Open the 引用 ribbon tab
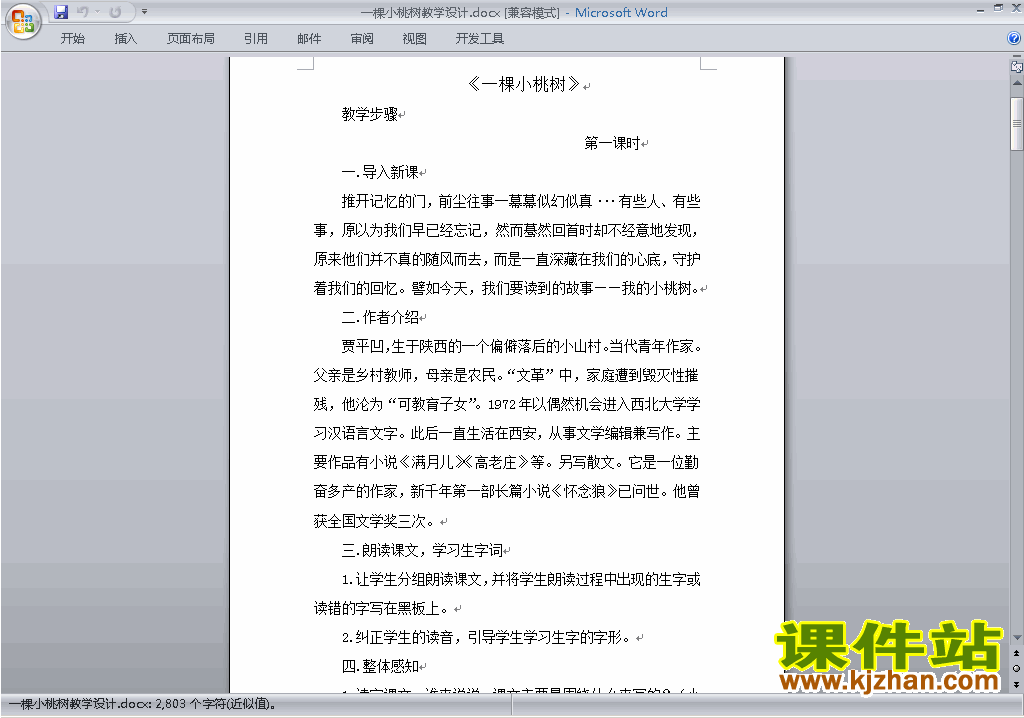 click(256, 39)
